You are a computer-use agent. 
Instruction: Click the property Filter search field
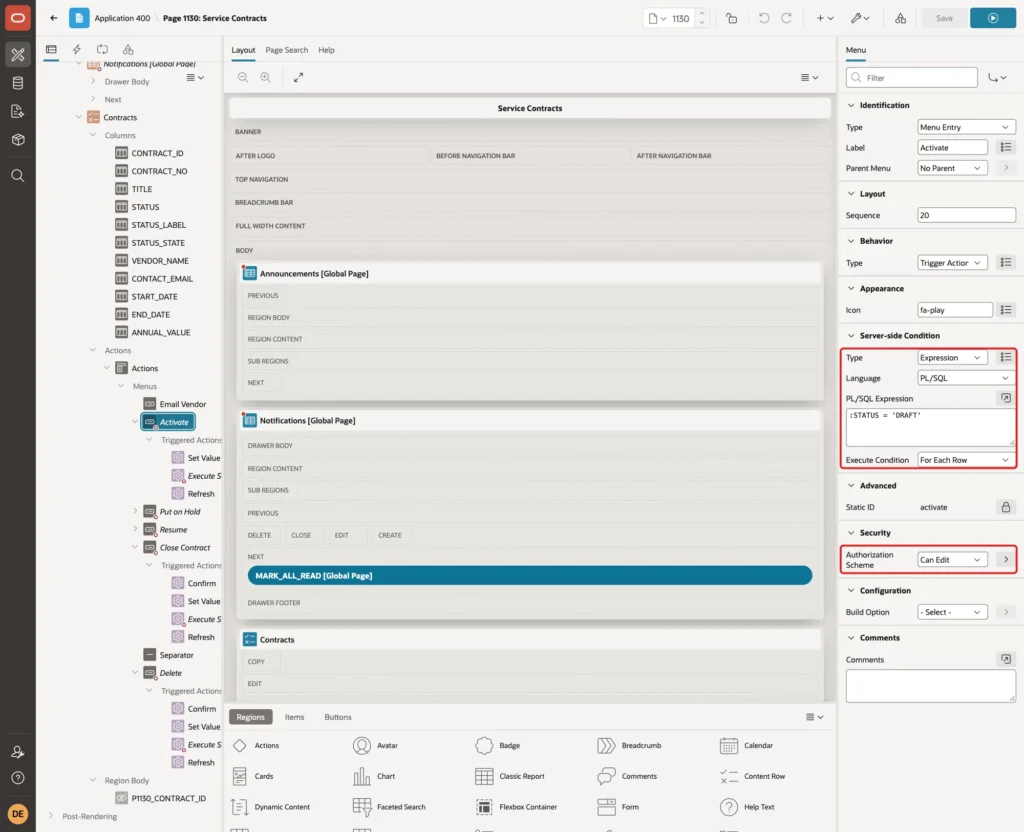click(912, 78)
